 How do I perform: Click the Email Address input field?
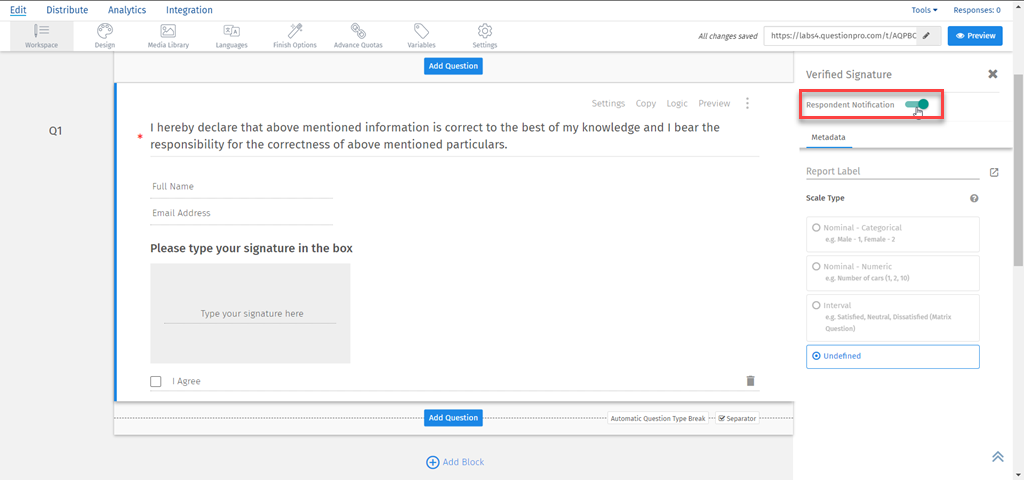pyautogui.click(x=242, y=213)
